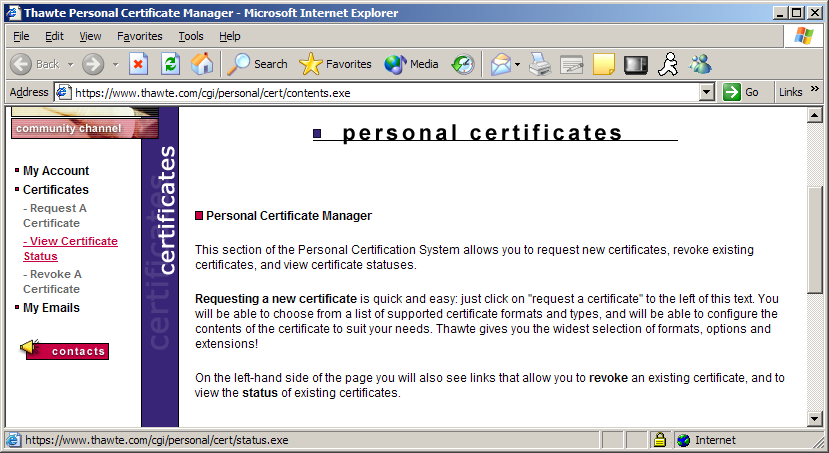Go to the Home page icon

[x=202, y=64]
